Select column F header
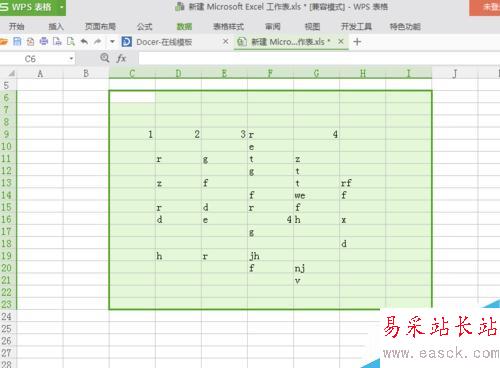 coord(270,73)
